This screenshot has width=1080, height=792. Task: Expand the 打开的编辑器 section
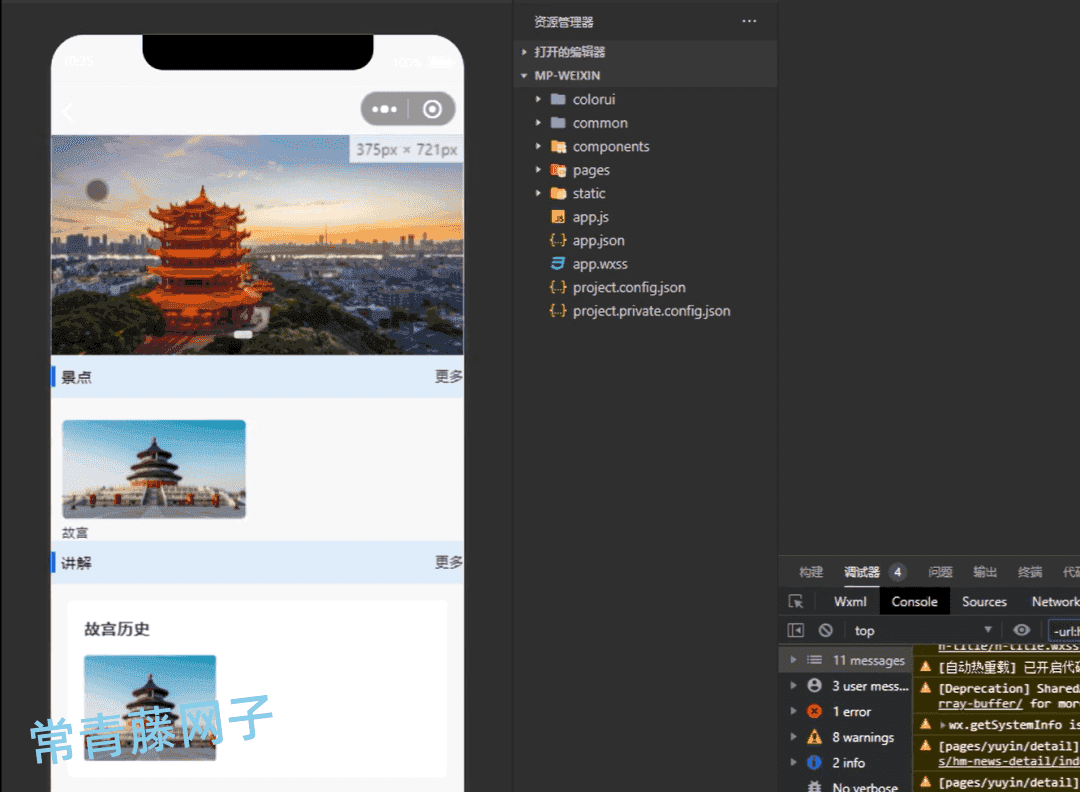[x=524, y=52]
